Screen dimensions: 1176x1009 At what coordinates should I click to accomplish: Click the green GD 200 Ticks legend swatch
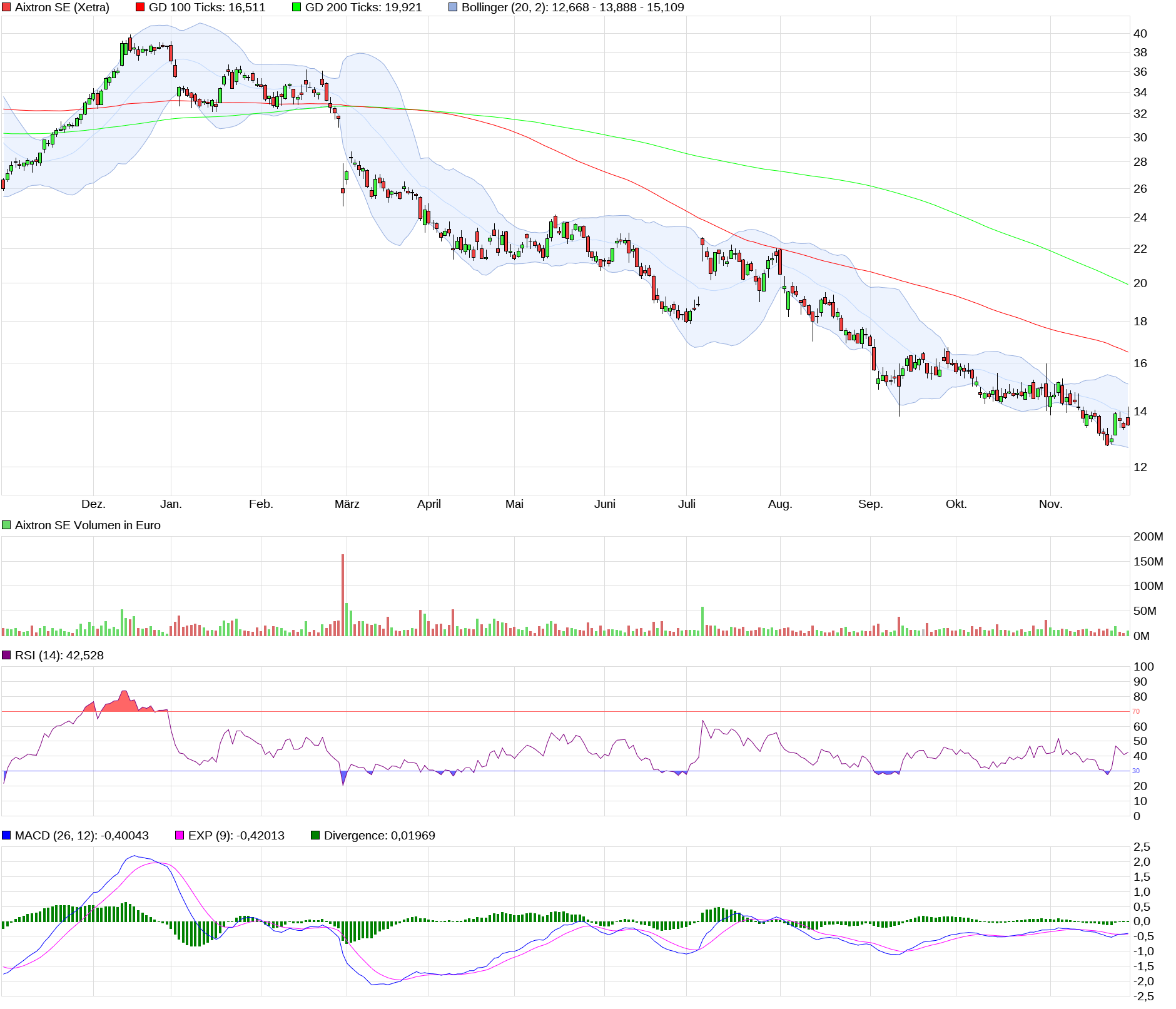pyautogui.click(x=297, y=8)
